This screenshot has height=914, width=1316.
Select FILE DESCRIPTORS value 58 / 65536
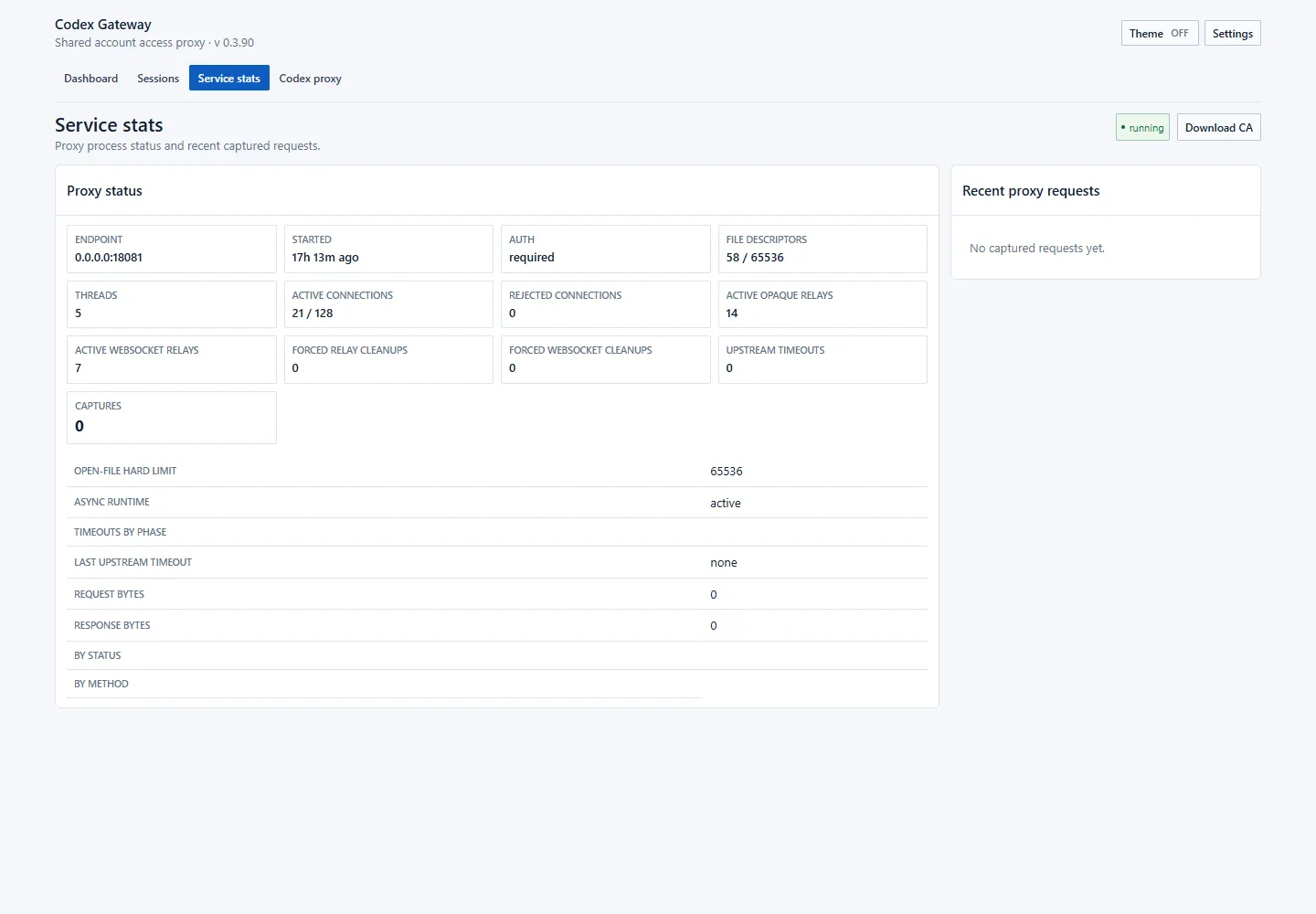[755, 258]
